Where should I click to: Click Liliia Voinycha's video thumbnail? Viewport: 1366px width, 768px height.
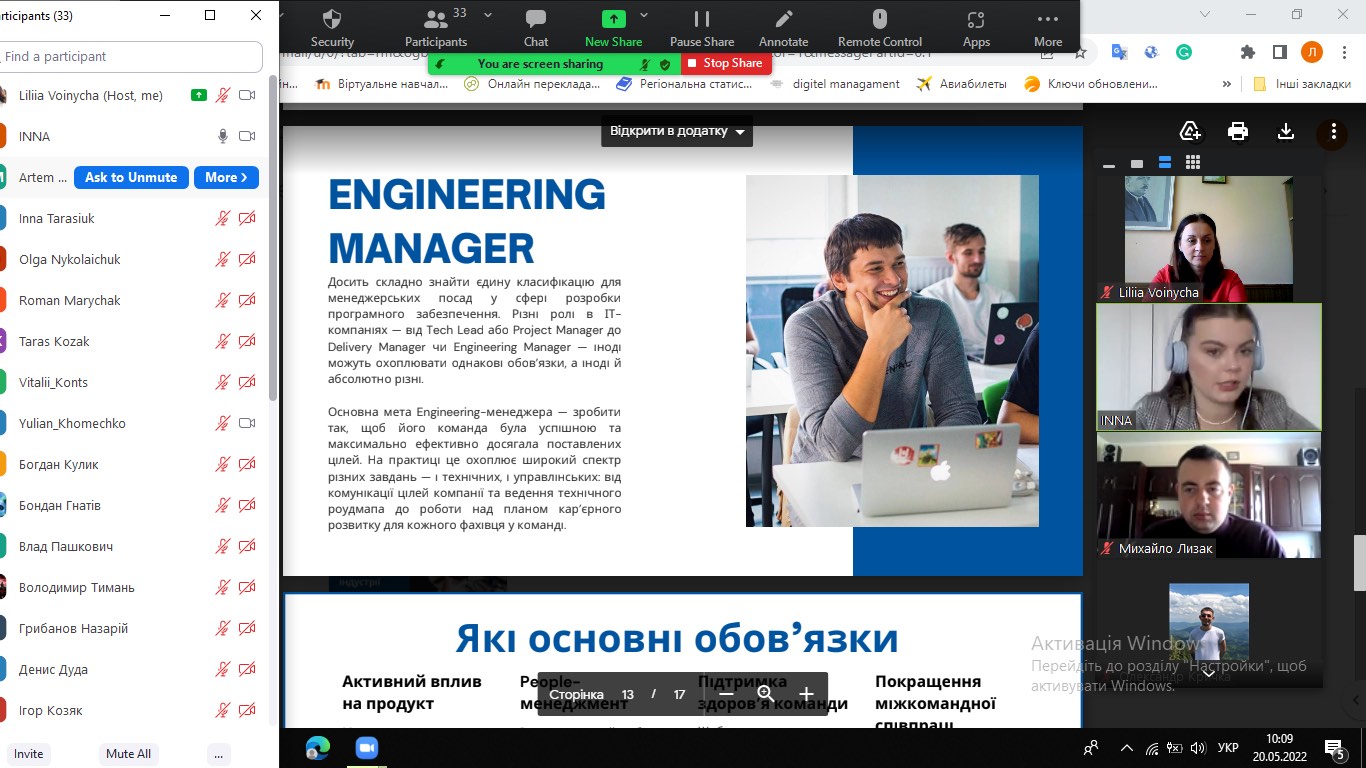(1209, 239)
